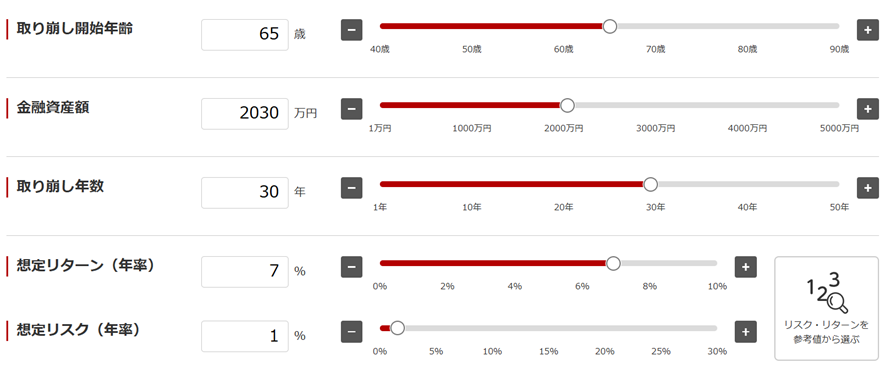The height and width of the screenshot is (366, 886).
Task: Click the 想定リターン slider handle
Action: pos(613,263)
